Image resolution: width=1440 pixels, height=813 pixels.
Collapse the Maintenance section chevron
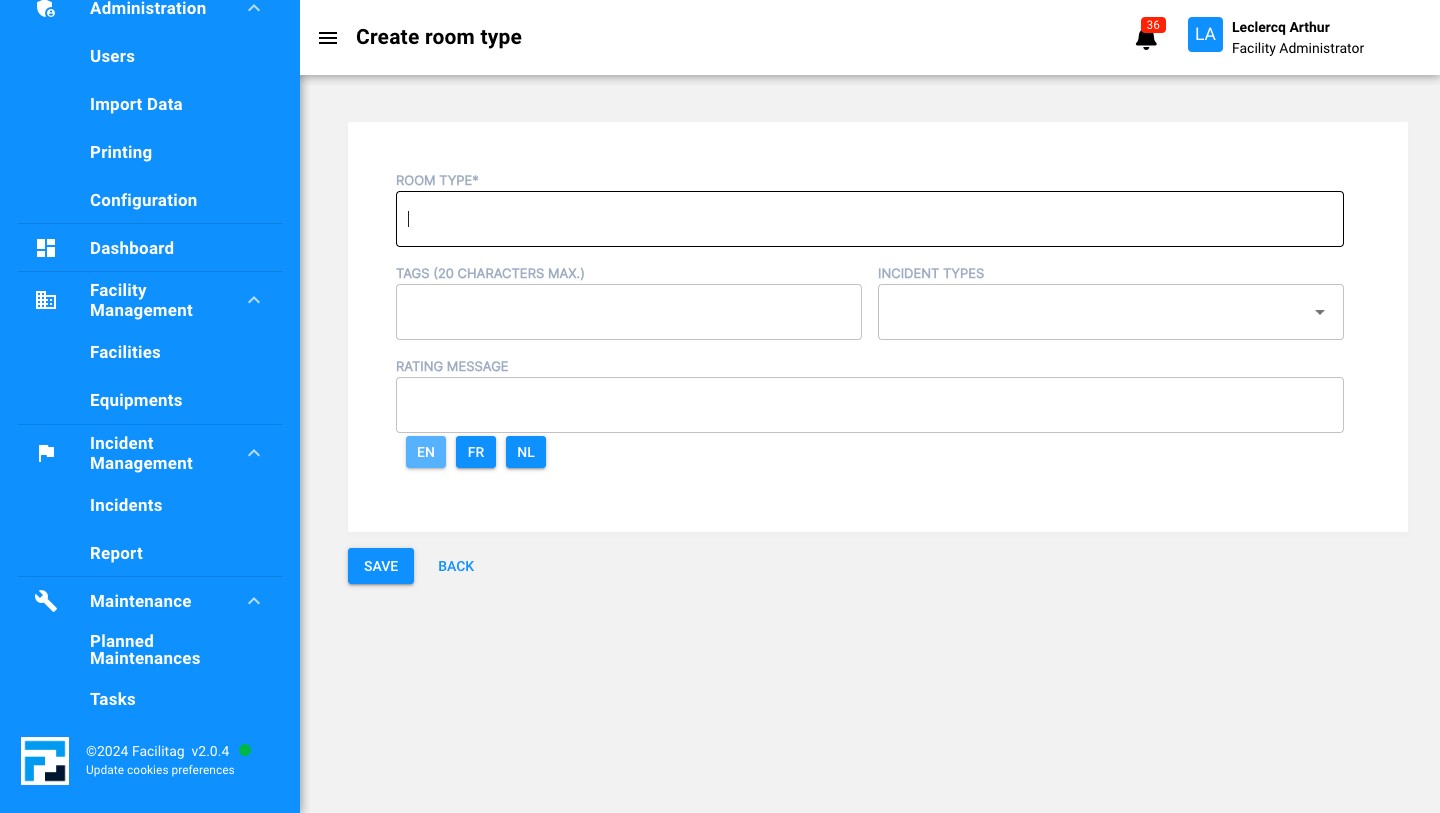click(254, 601)
